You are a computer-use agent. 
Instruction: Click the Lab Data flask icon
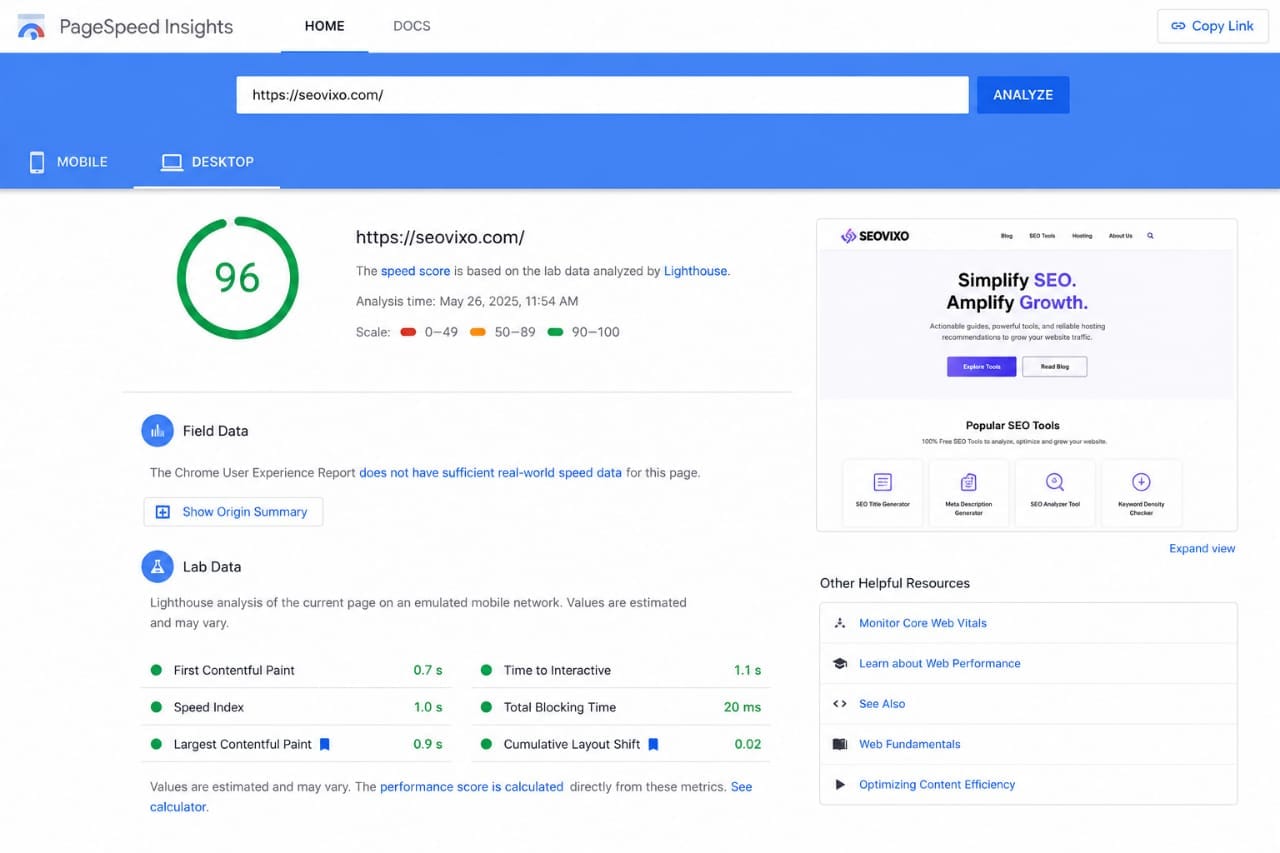coord(157,567)
